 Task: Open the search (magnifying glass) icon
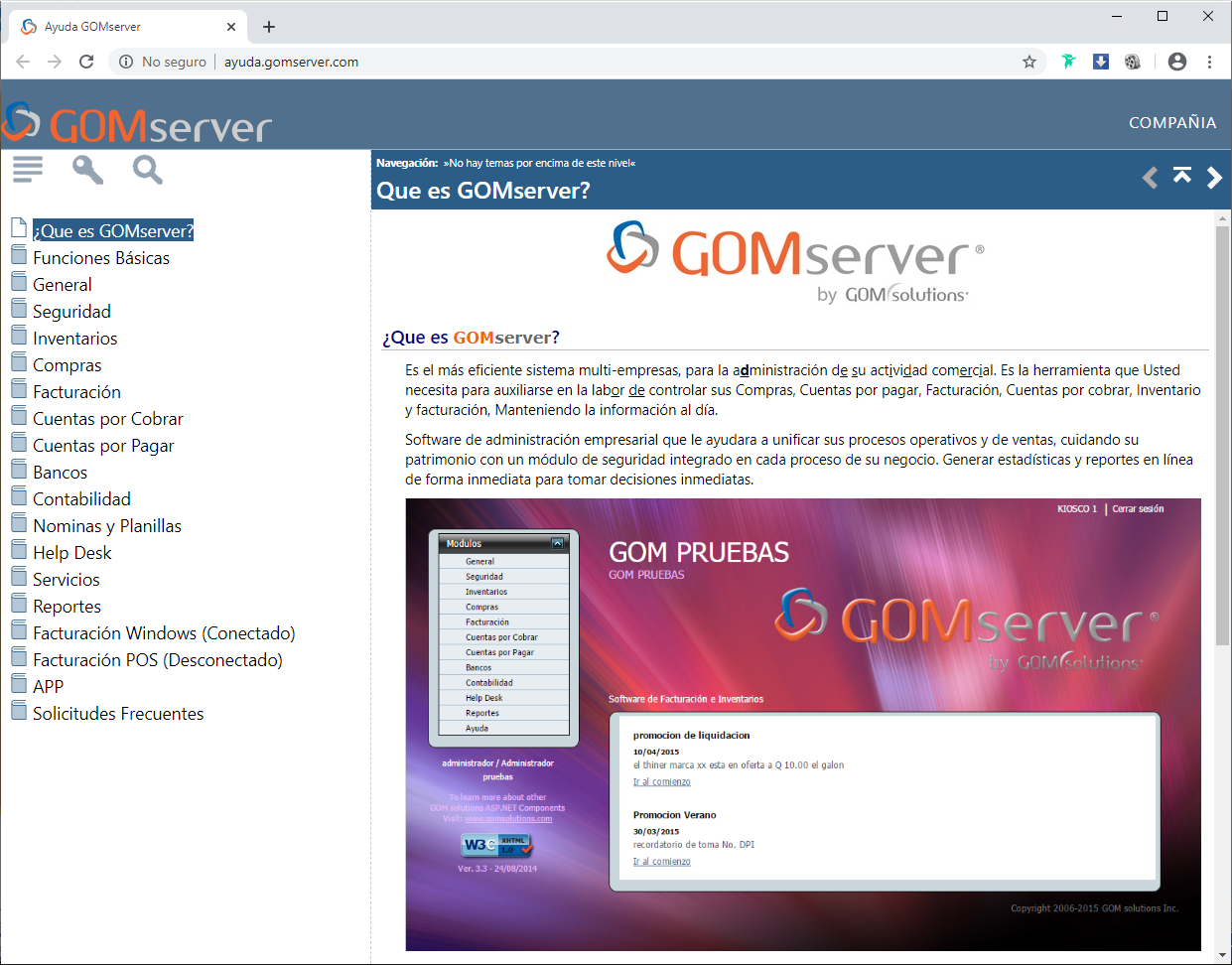tap(147, 170)
